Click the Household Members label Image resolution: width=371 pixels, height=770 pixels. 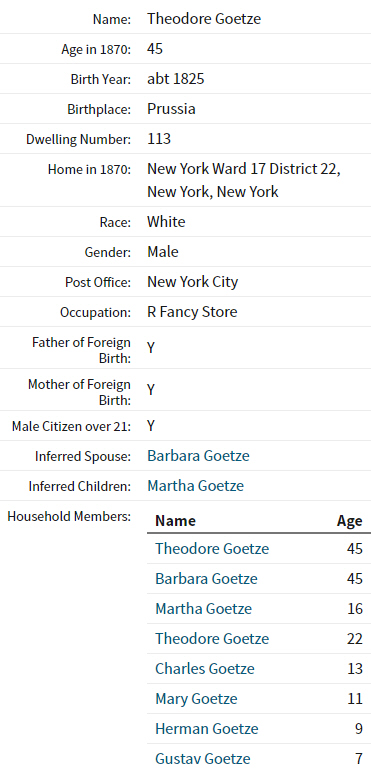point(69,516)
